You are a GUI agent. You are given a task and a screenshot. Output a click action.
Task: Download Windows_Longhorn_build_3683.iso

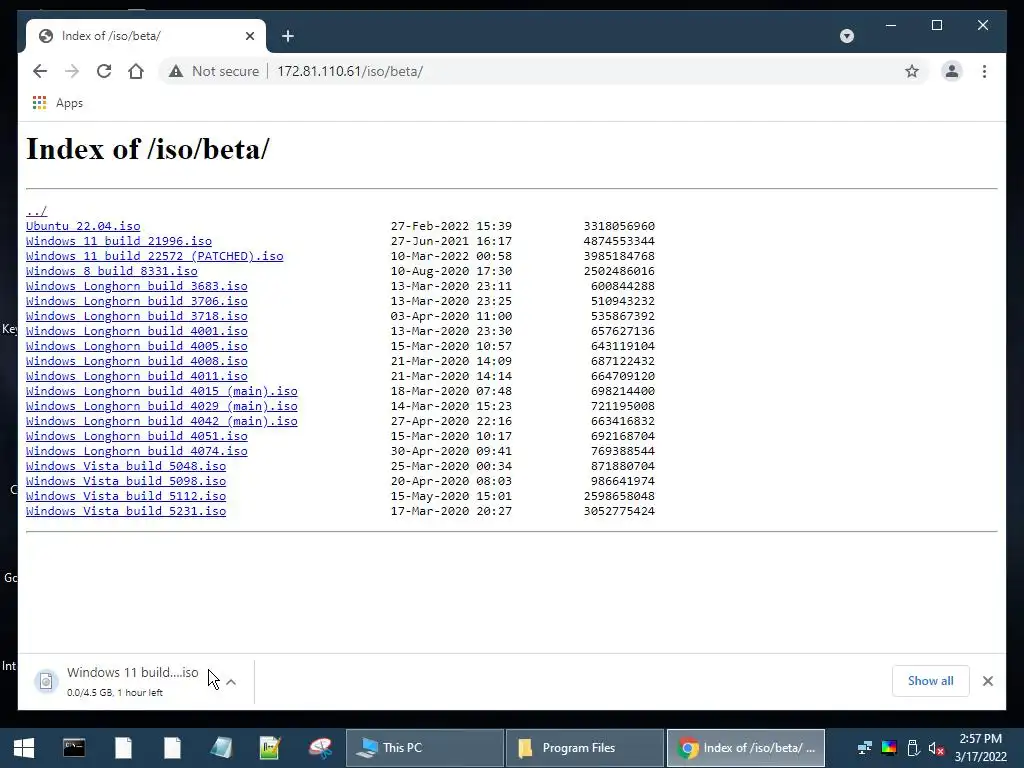tap(136, 286)
